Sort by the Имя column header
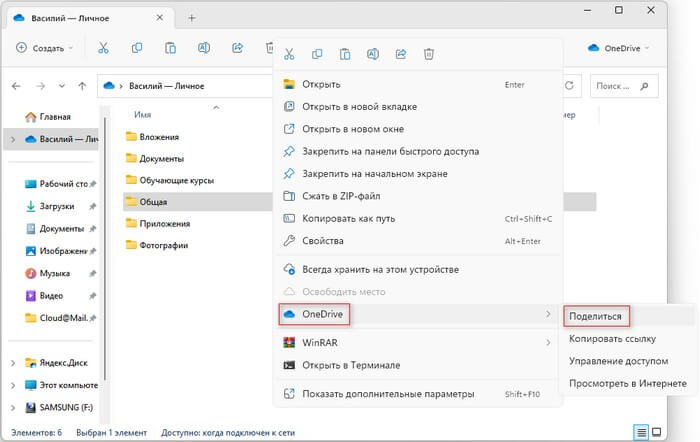The width and height of the screenshot is (700, 442). [x=143, y=115]
